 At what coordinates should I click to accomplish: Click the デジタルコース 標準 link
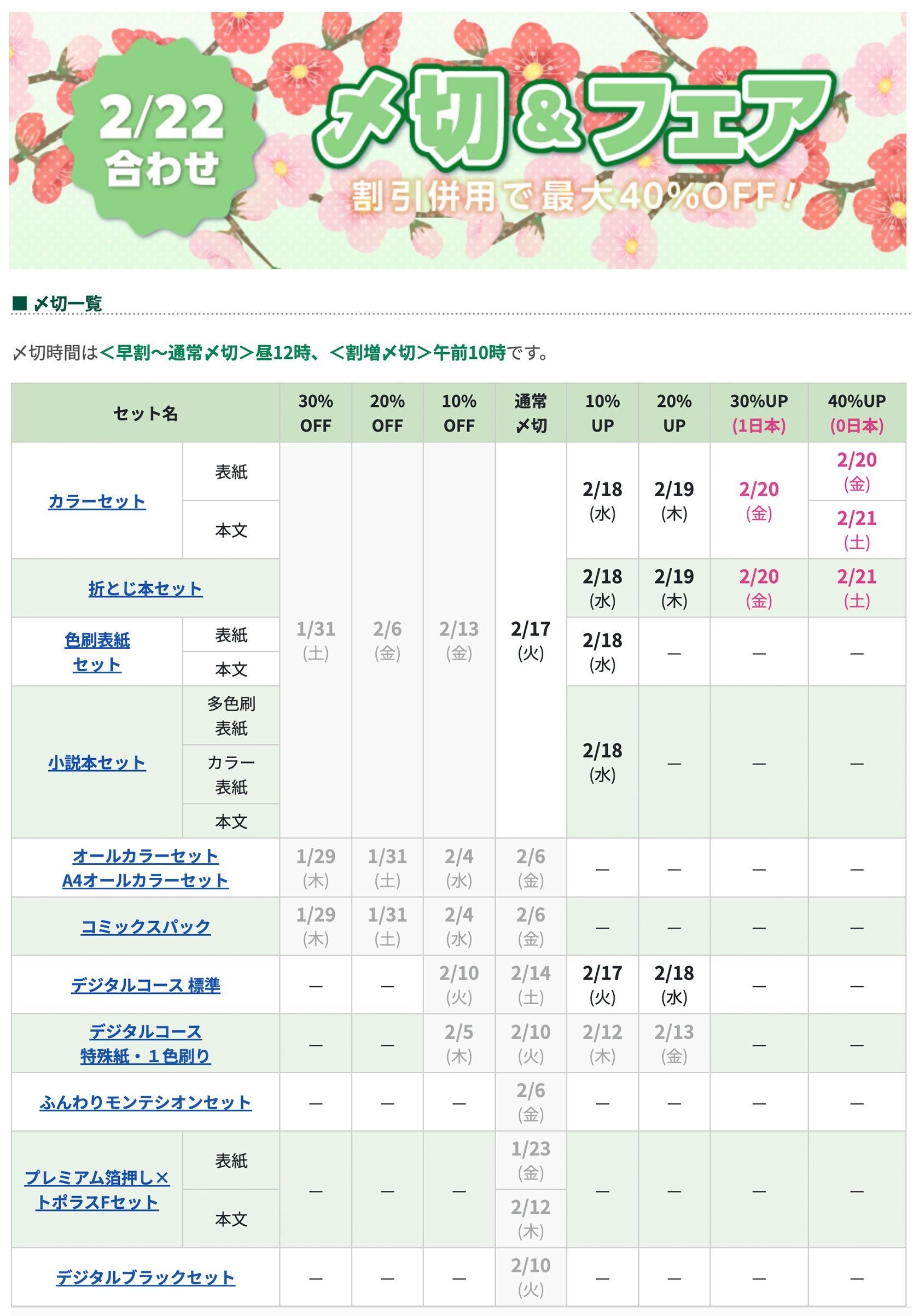click(x=145, y=985)
